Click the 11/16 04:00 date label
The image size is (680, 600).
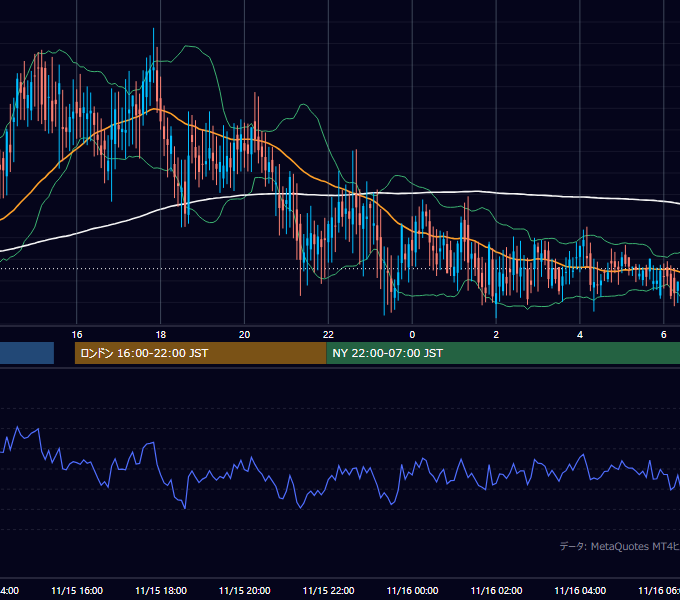point(580,590)
